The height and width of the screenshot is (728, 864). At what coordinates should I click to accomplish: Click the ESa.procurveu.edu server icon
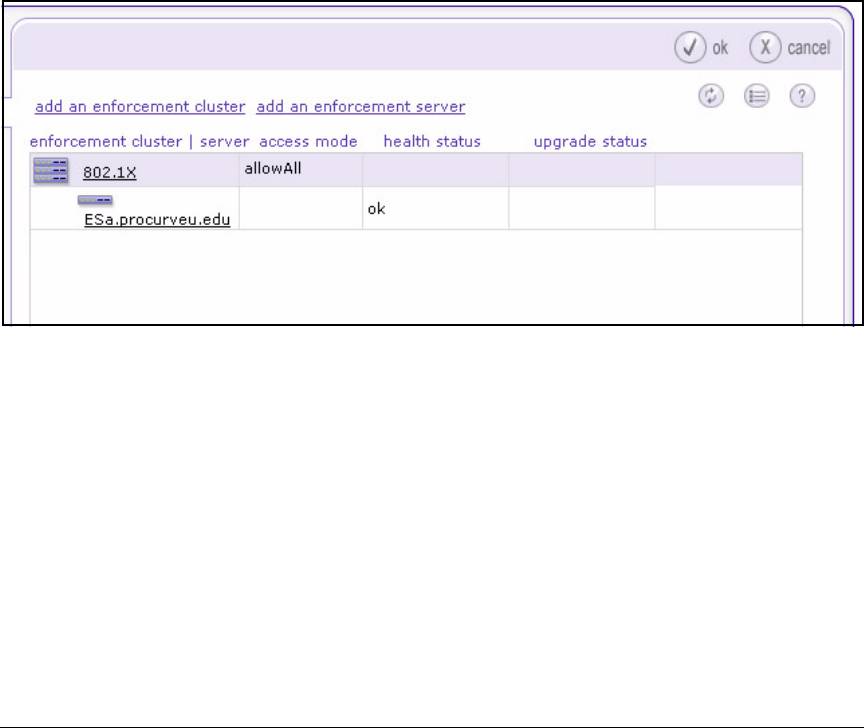pyautogui.click(x=95, y=200)
